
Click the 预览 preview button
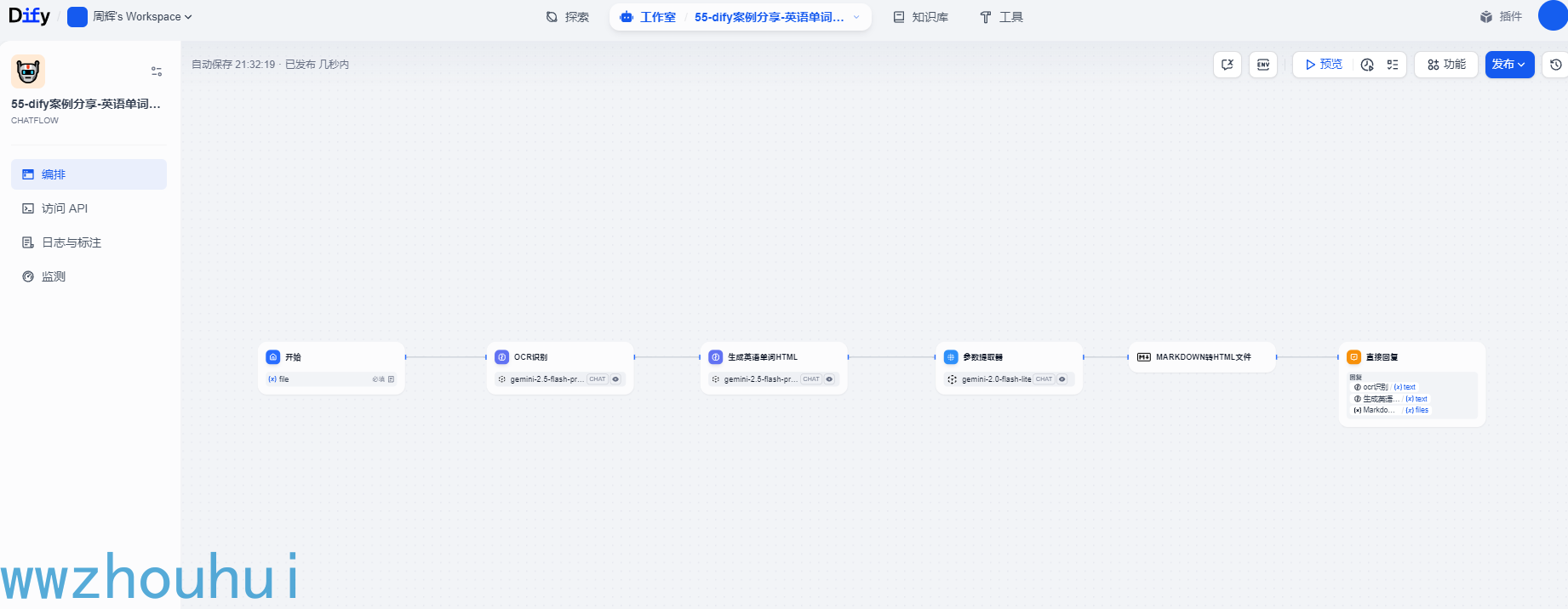coord(1324,65)
